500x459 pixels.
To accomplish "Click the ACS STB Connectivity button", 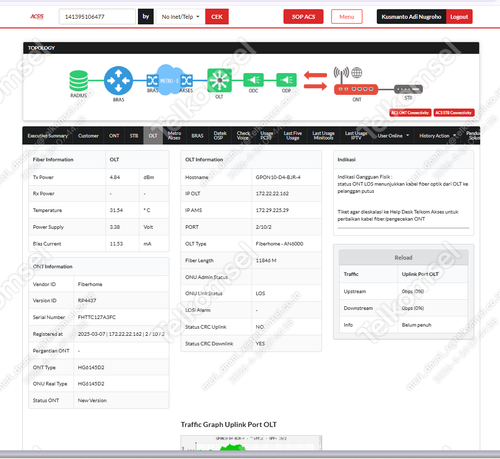I will 454,113.
